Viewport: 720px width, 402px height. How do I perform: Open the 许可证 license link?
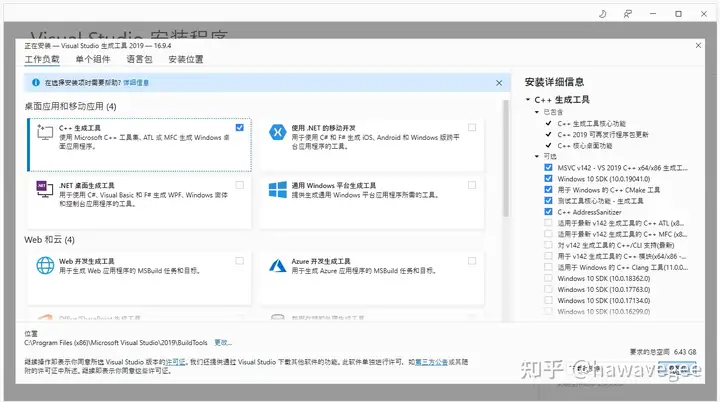click(x=175, y=362)
